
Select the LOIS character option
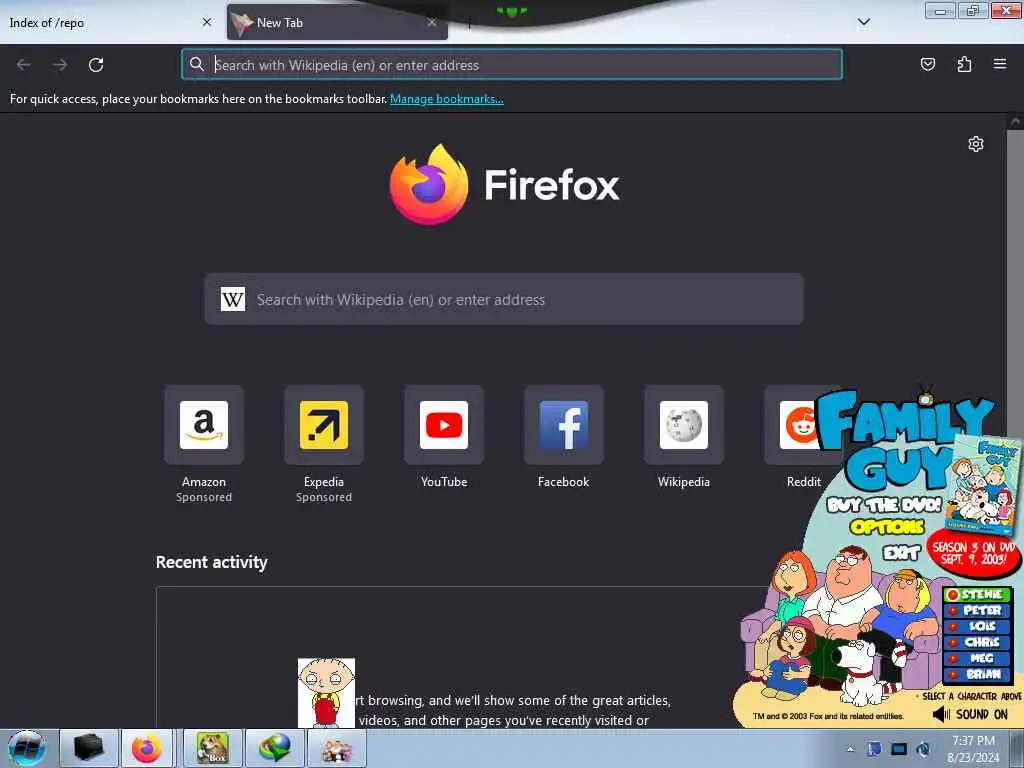(977, 626)
